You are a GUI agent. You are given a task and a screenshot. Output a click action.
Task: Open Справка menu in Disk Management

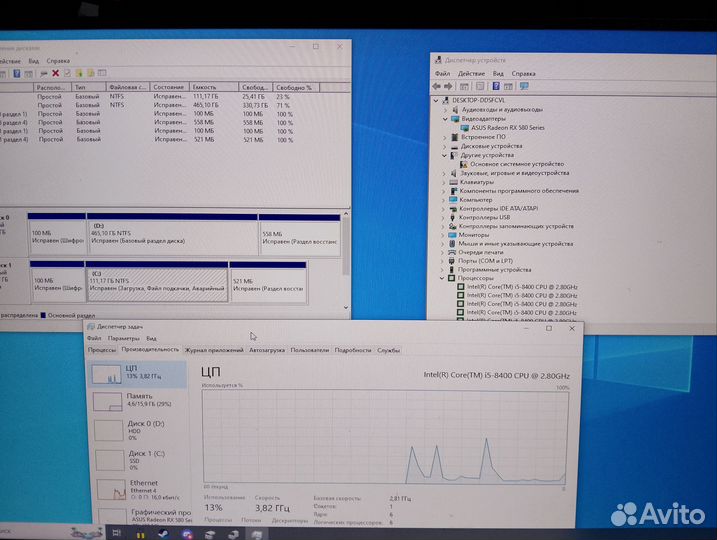point(58,61)
